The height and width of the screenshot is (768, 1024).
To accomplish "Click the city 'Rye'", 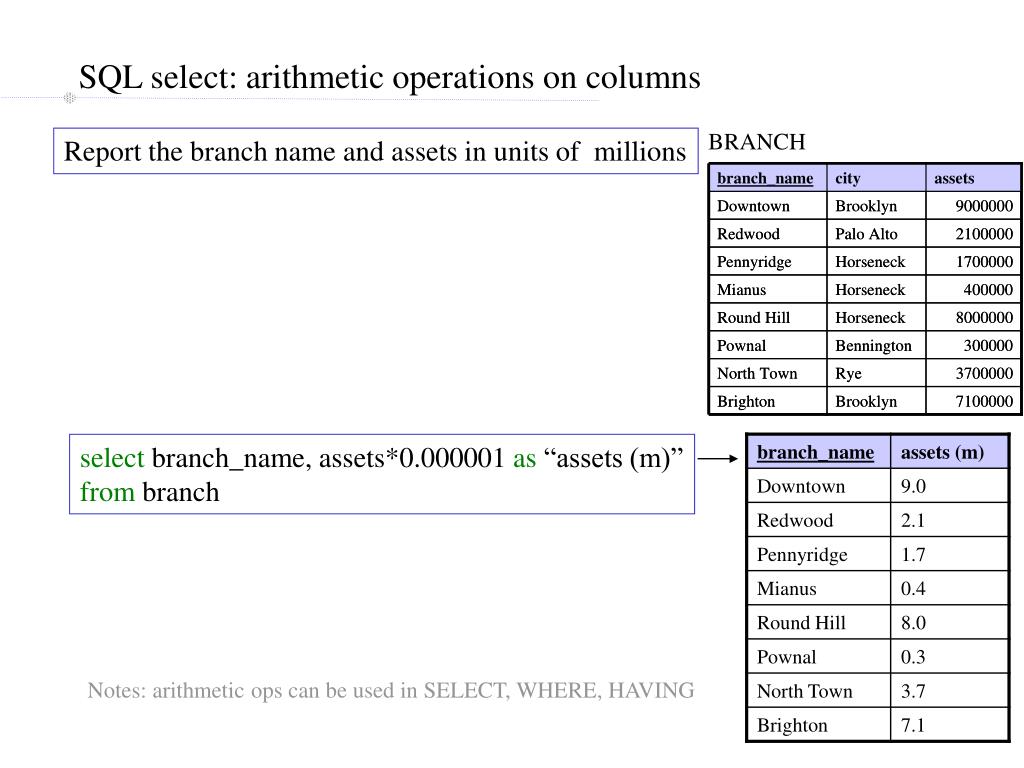I will [x=848, y=374].
